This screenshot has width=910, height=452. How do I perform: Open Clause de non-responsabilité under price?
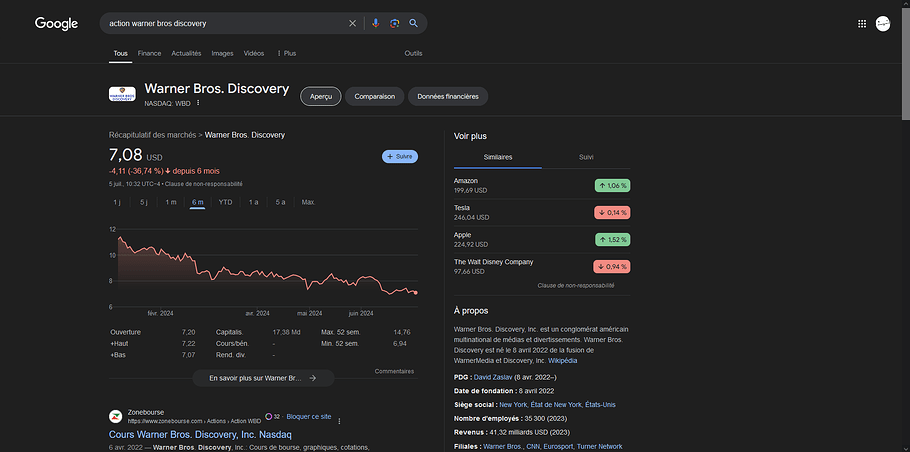click(x=204, y=184)
